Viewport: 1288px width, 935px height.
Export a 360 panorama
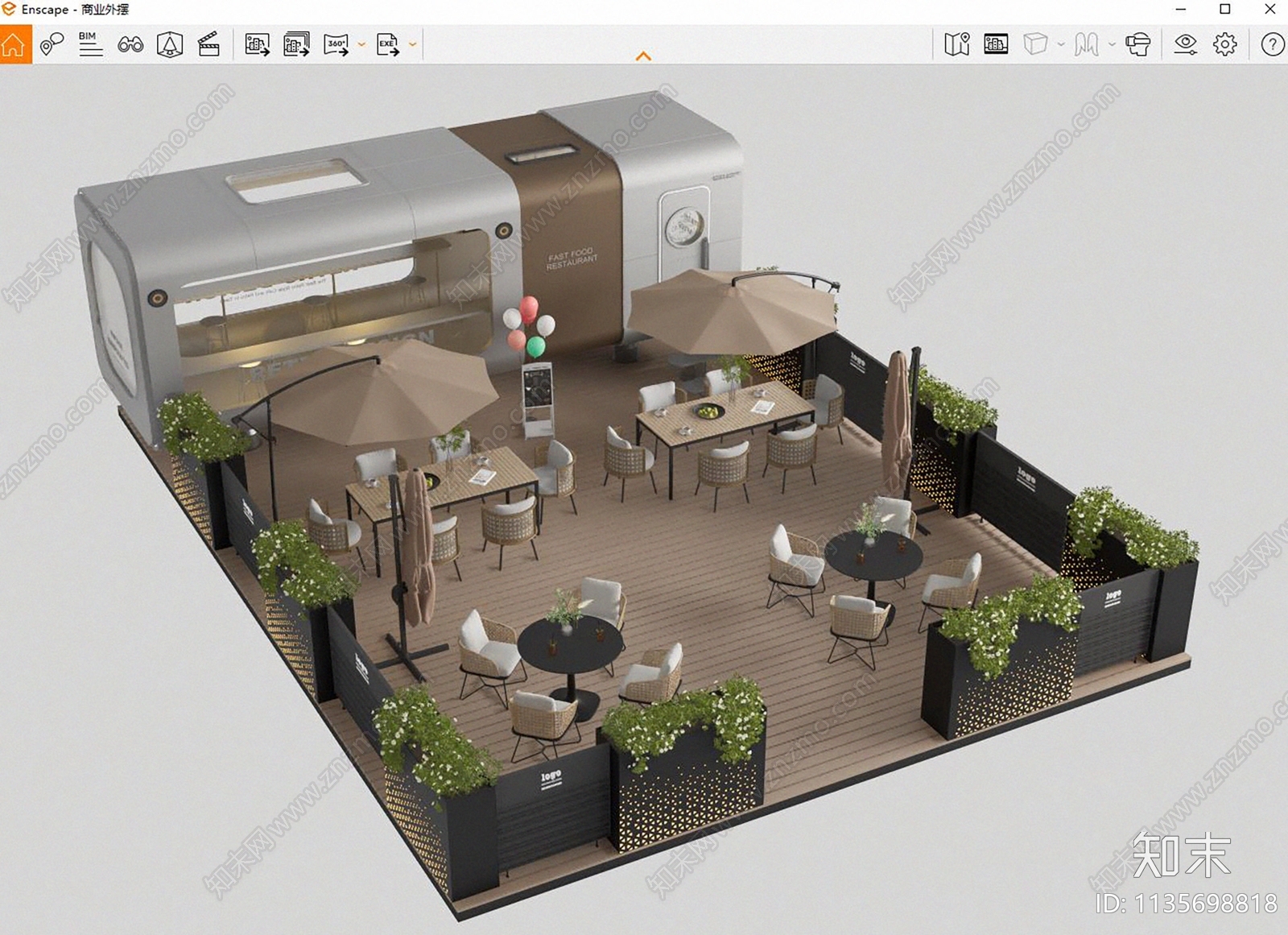336,44
